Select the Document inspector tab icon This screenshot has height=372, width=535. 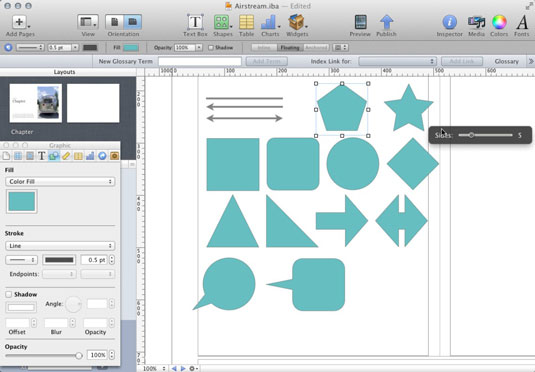tap(6, 156)
